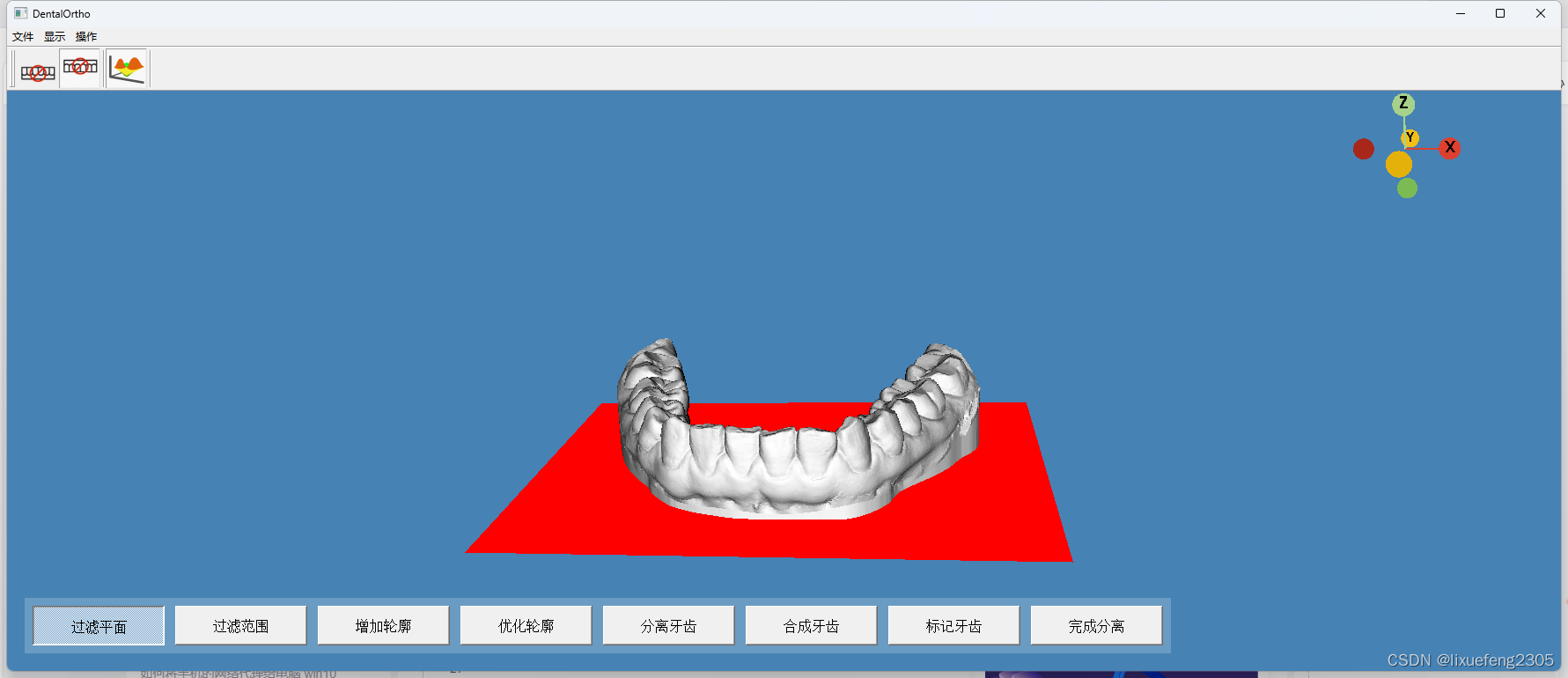Click the 分离牙齿 button
Viewport: 1568px width, 678px height.
668,626
